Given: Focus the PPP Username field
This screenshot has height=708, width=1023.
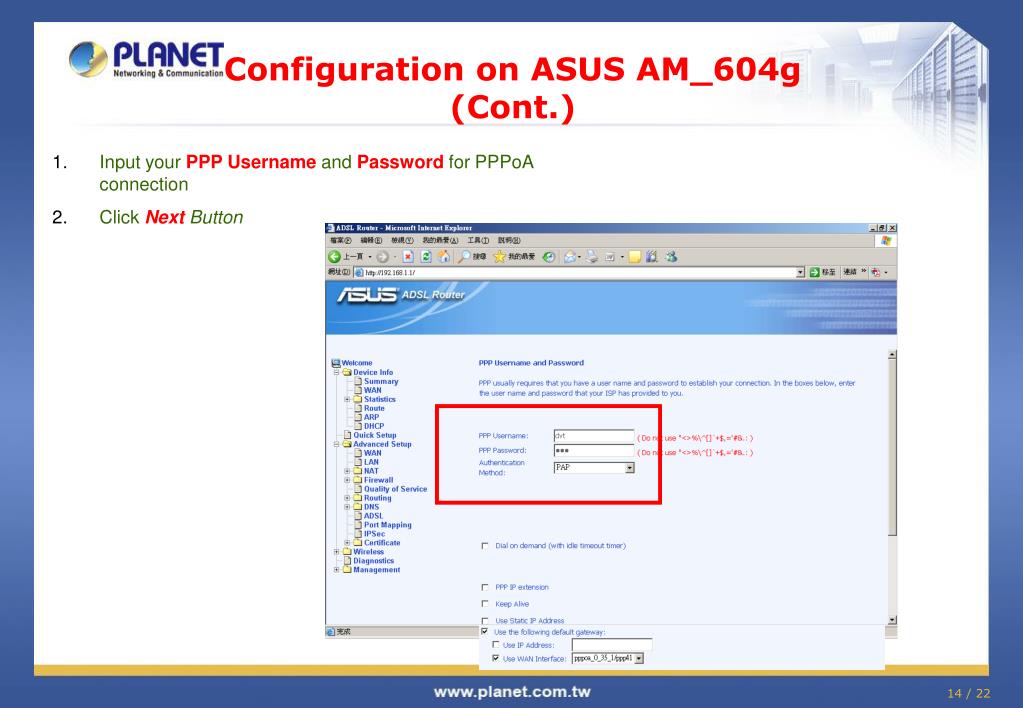Looking at the screenshot, I should click(x=594, y=436).
